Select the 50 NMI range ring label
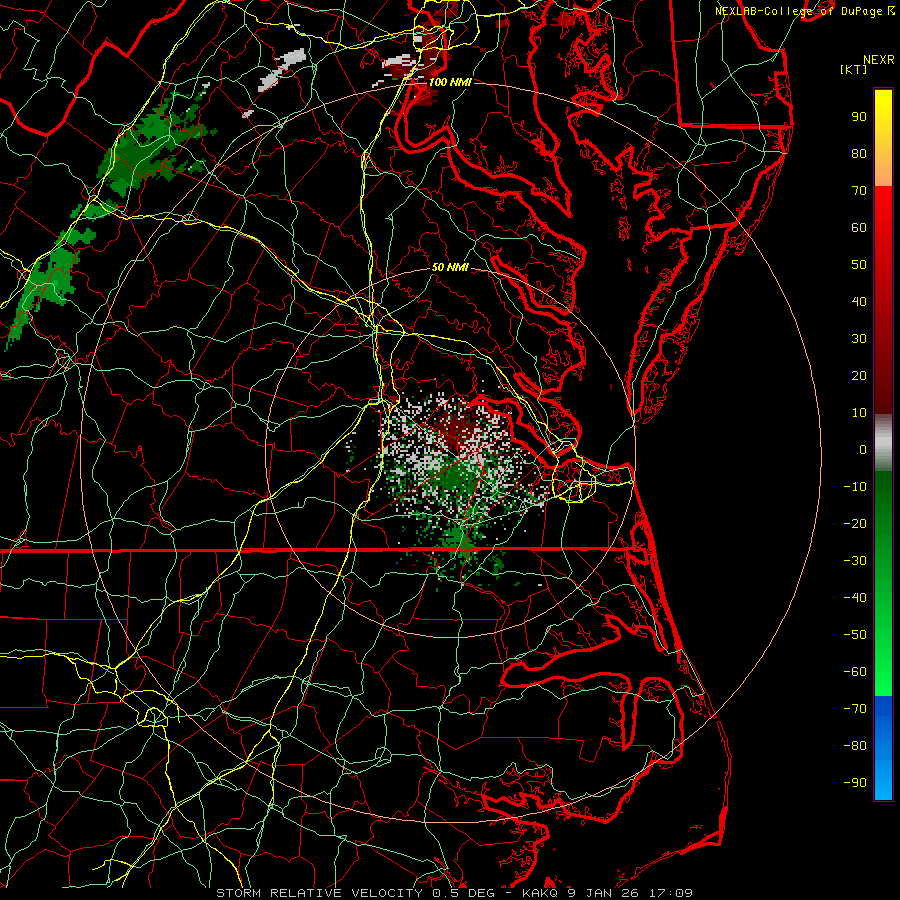Screen dimensions: 900x900 tap(450, 267)
